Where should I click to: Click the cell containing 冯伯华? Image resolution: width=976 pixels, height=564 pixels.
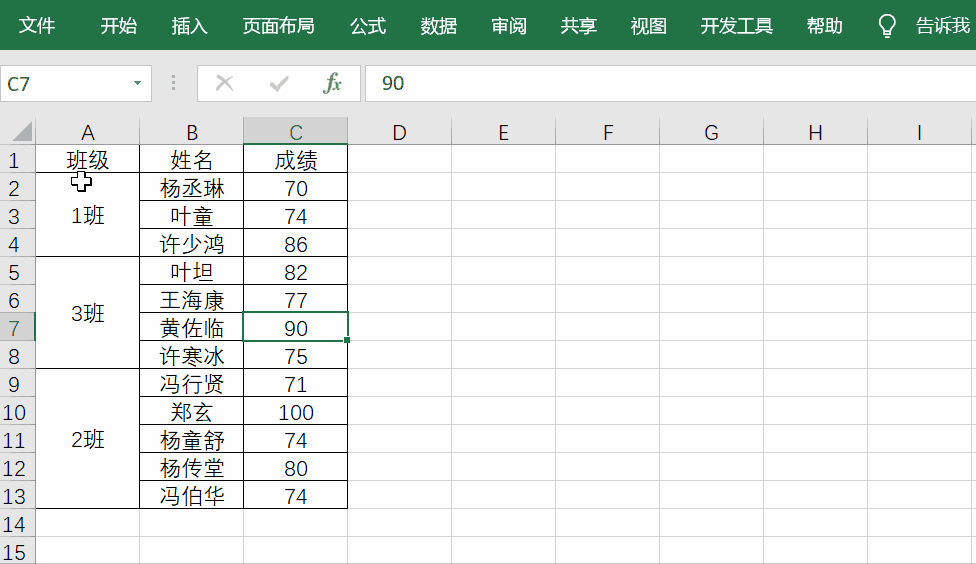[192, 496]
